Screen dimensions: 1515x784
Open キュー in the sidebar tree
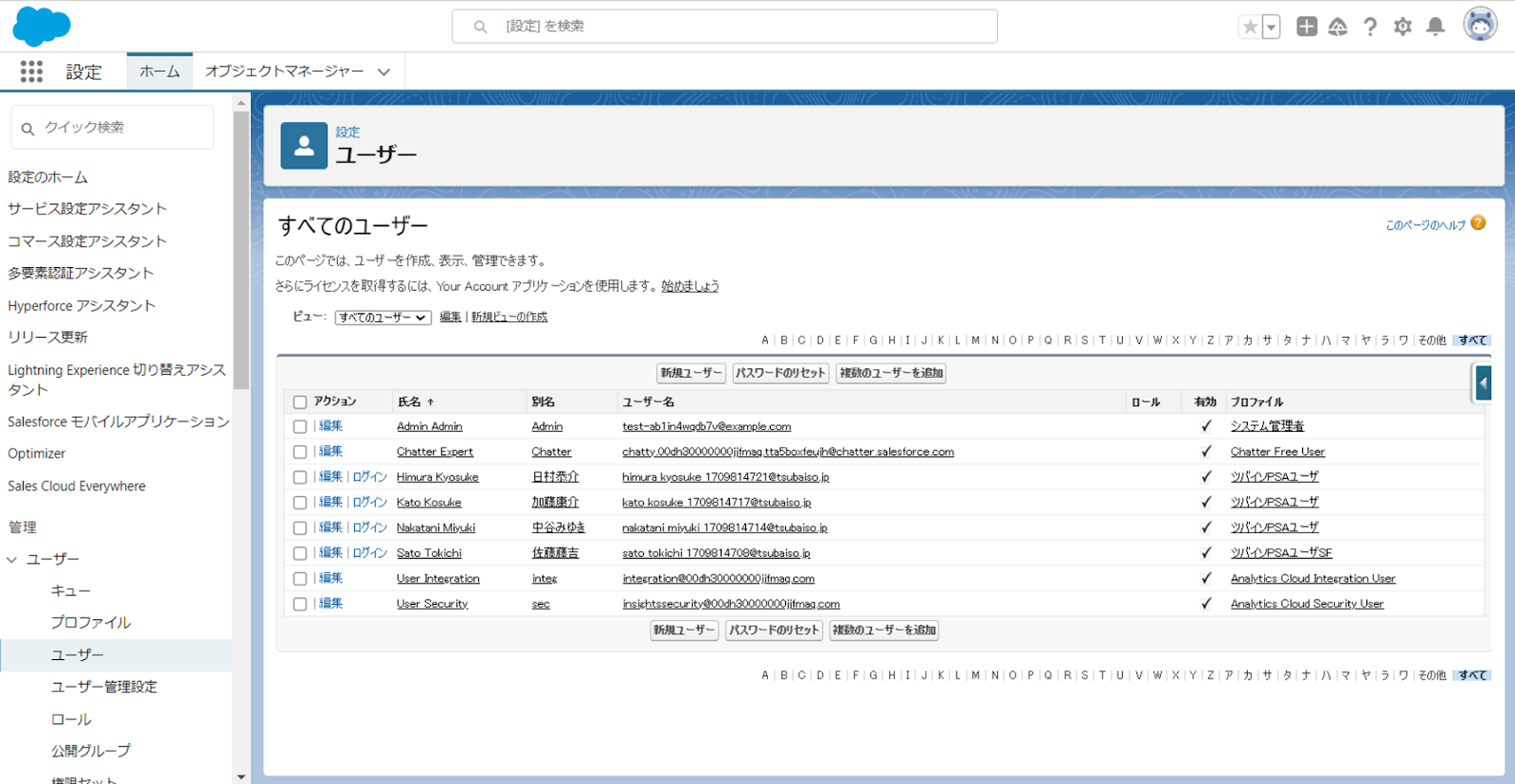(71, 591)
